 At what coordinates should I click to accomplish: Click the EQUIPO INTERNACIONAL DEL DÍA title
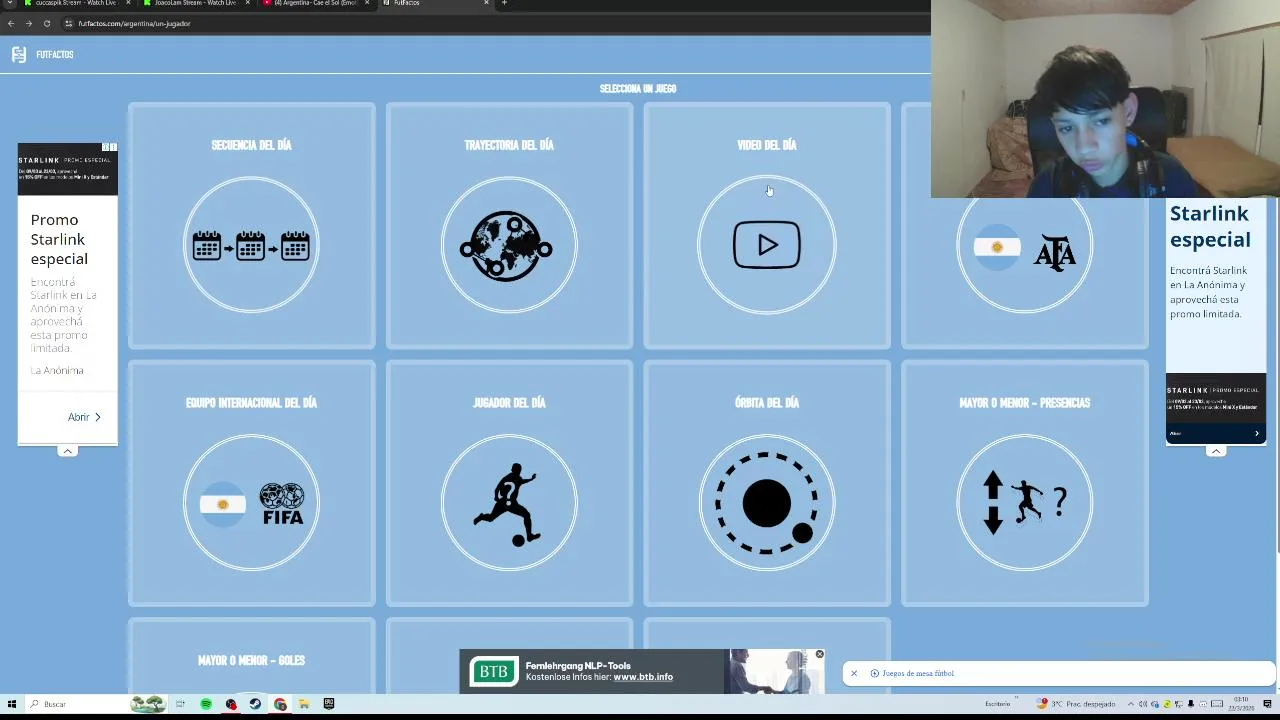[x=251, y=403]
